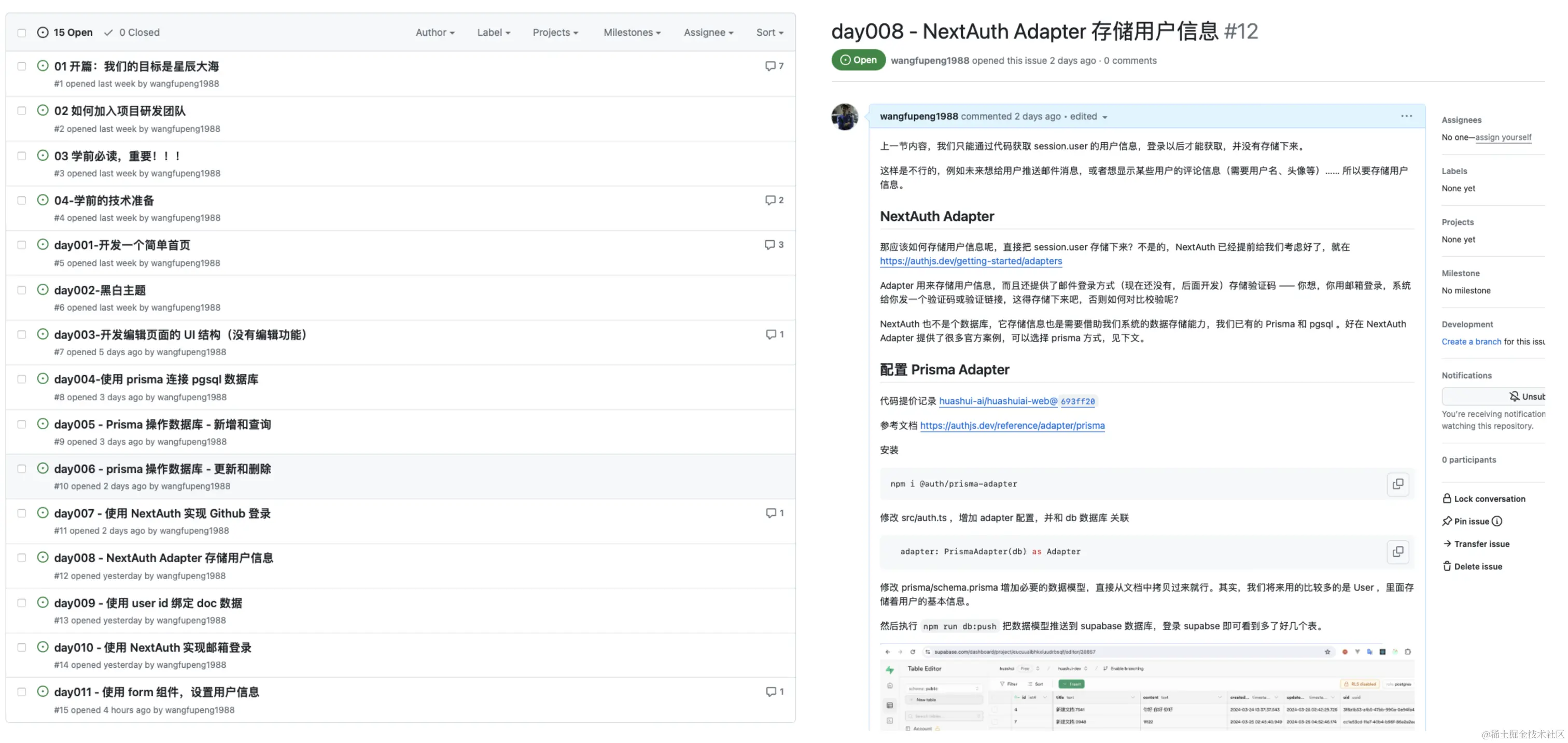Copy the PrismaAdapter(db) code snippet

[1397, 551]
